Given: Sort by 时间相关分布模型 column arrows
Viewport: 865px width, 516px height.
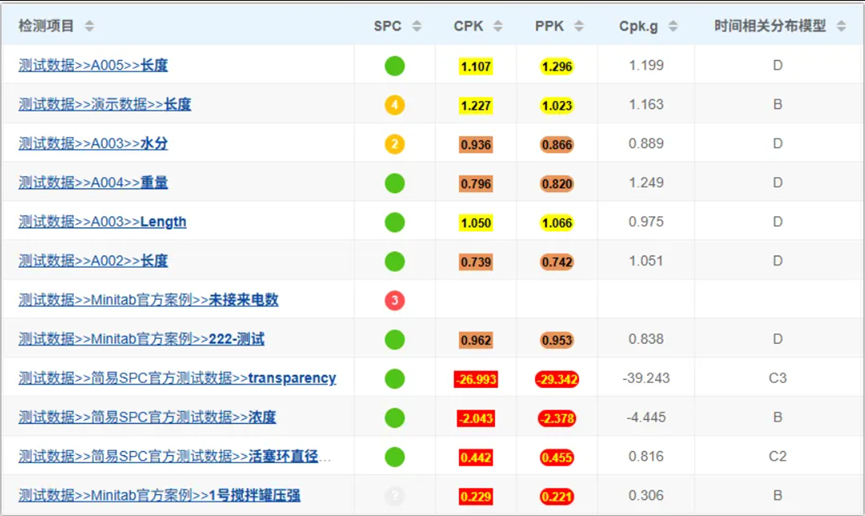Looking at the screenshot, I should [x=841, y=26].
